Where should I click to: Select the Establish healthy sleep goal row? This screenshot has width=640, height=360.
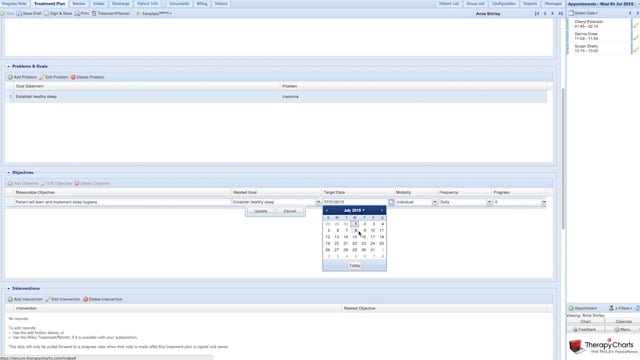pyautogui.click(x=276, y=97)
